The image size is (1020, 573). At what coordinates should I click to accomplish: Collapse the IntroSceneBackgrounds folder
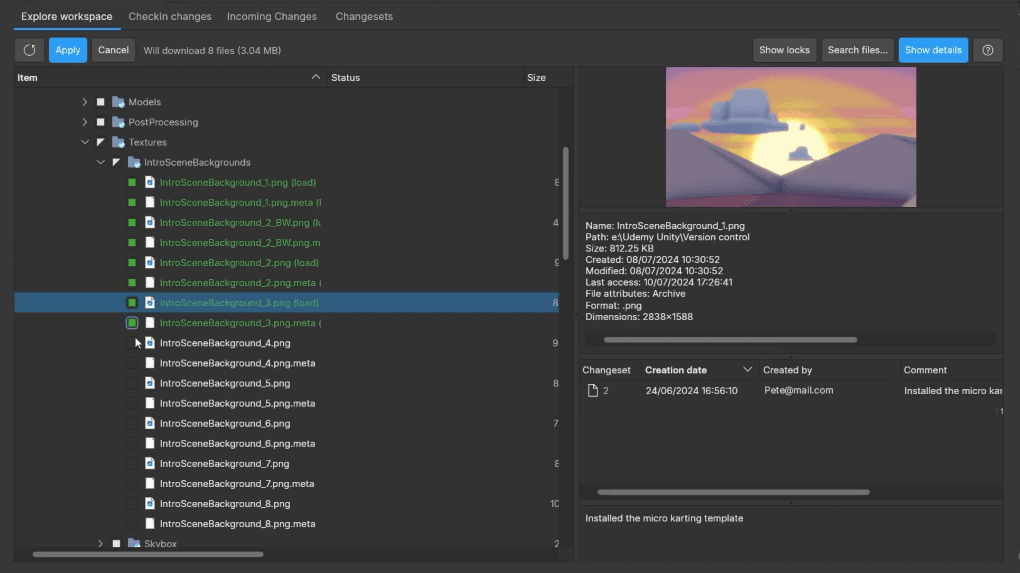coord(100,163)
